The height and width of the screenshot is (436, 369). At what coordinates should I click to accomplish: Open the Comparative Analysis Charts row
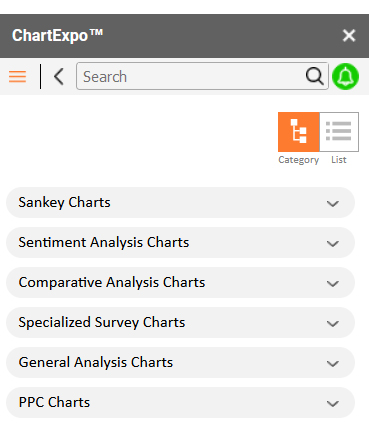pyautogui.click(x=180, y=282)
